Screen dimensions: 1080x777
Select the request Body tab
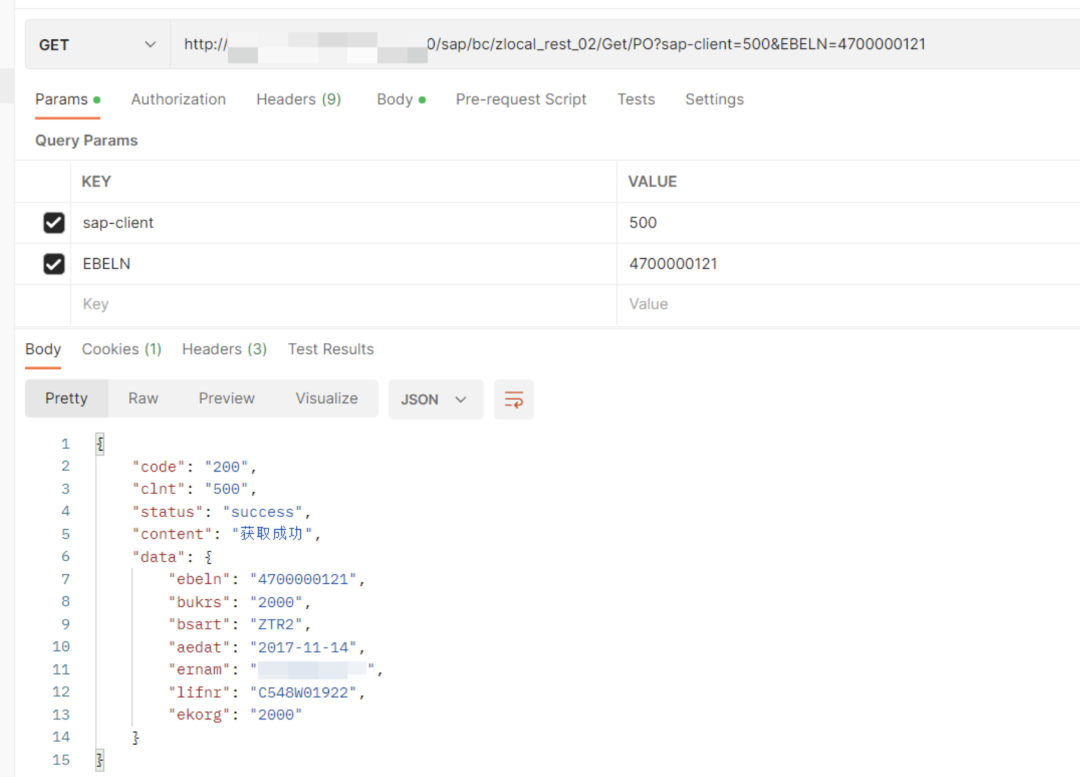395,99
